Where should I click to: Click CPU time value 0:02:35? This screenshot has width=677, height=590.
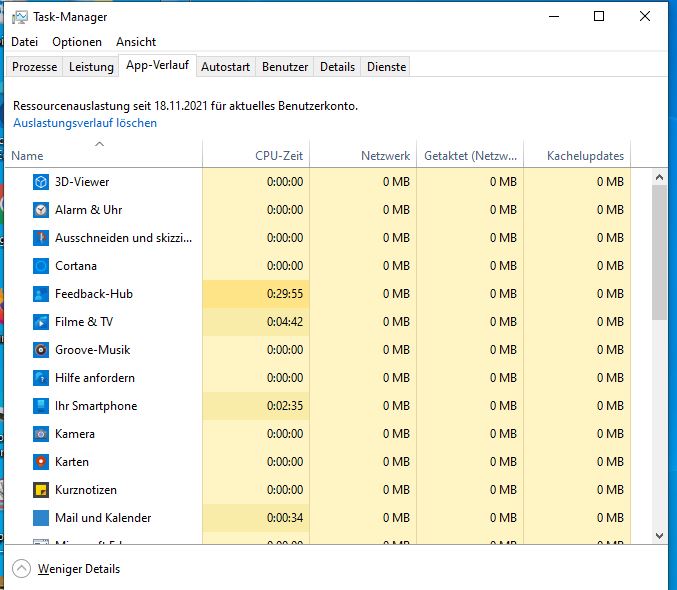[285, 406]
